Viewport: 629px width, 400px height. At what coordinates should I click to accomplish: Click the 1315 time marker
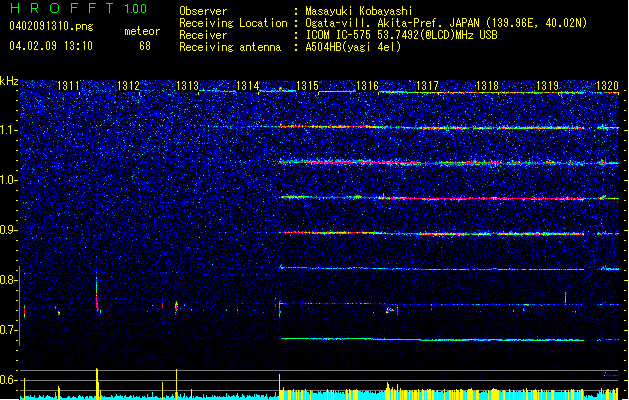point(307,86)
